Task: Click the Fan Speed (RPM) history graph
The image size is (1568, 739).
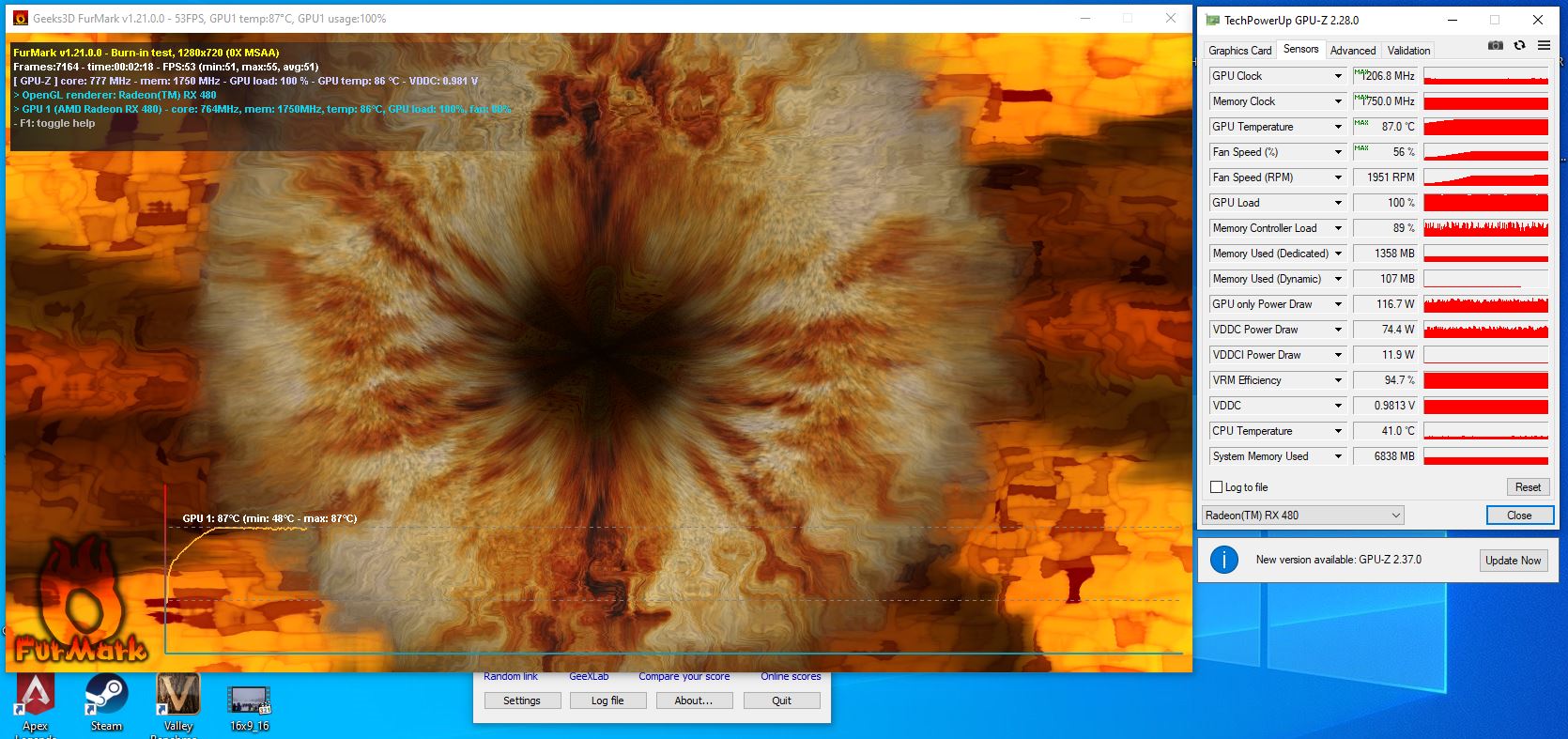Action: pyautogui.click(x=1485, y=177)
